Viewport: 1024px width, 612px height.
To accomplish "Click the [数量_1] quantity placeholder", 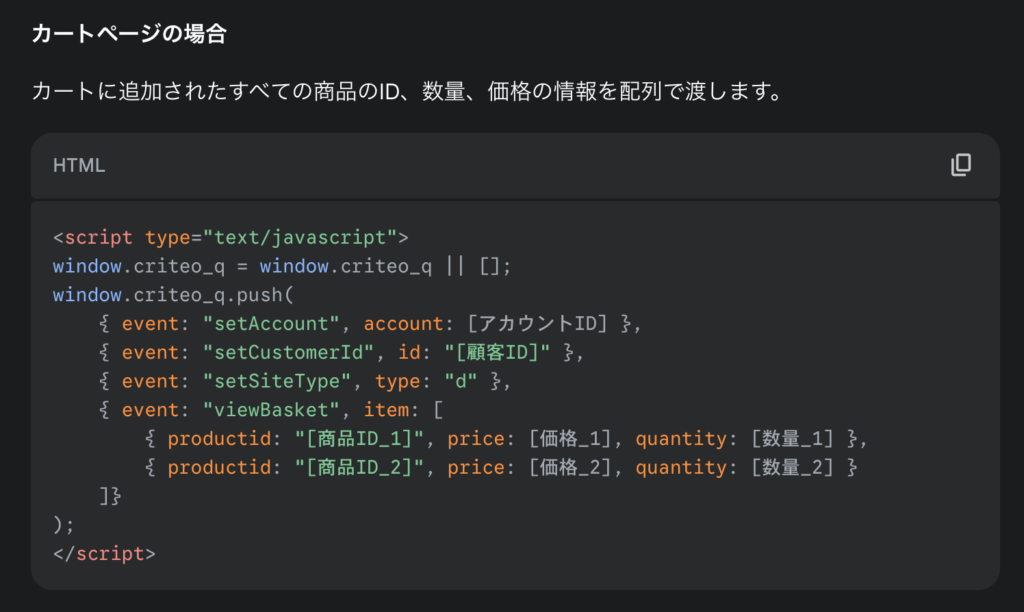I will tap(792, 439).
